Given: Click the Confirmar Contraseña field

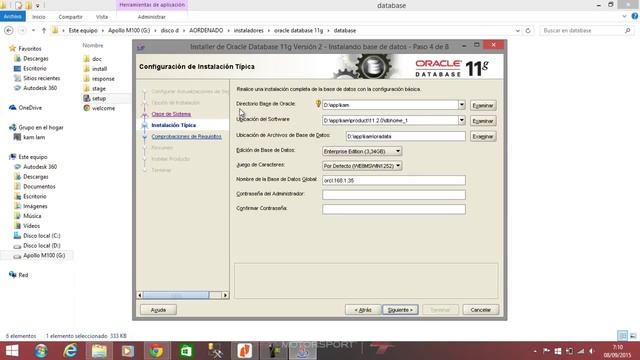Looking at the screenshot, I should [x=393, y=209].
